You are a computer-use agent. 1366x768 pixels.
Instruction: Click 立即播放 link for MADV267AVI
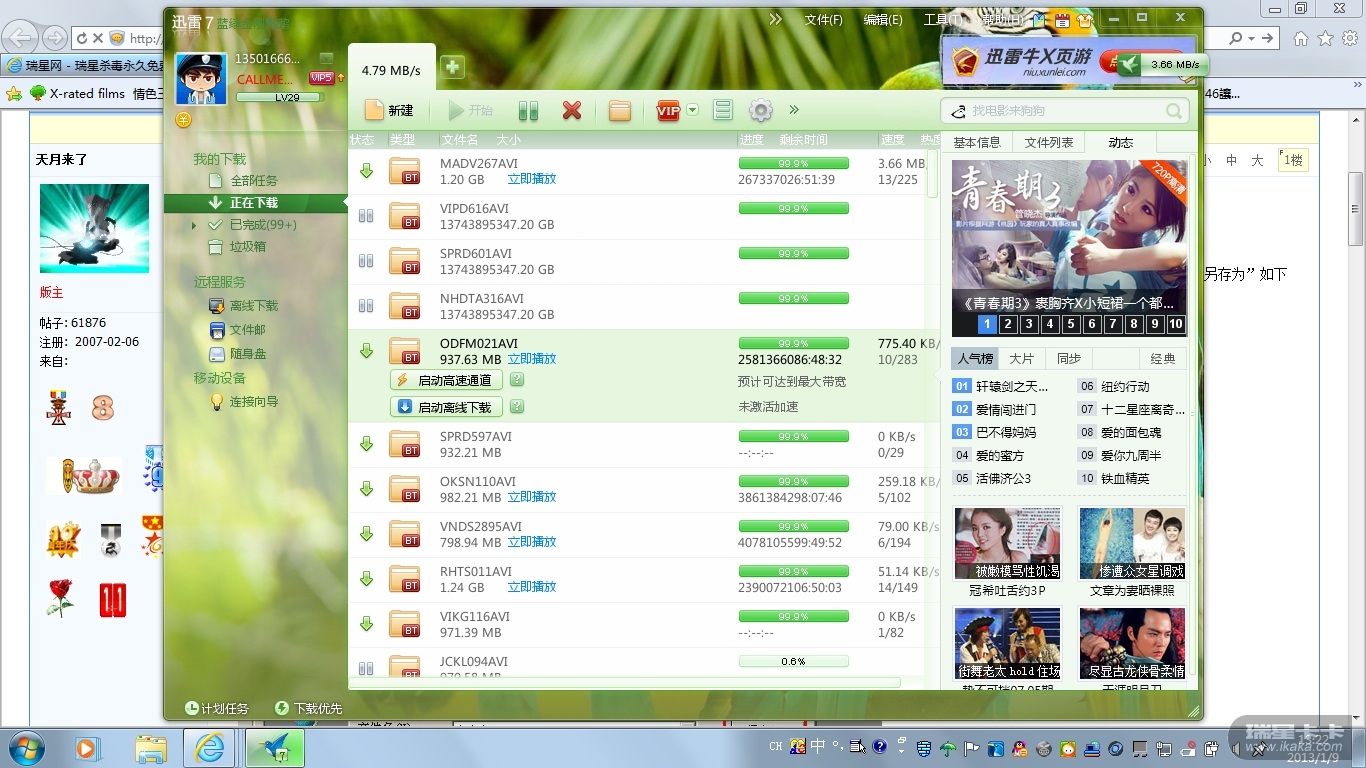pos(532,179)
